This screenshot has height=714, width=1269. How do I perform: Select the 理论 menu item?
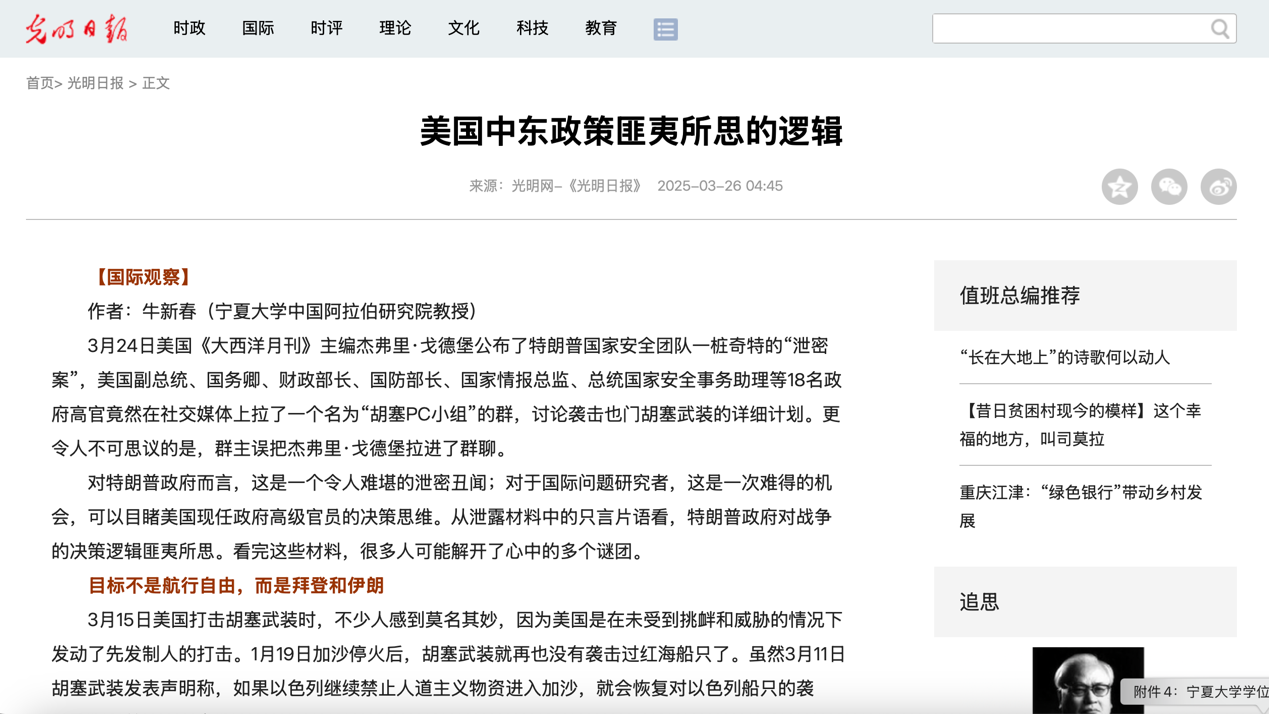point(395,29)
